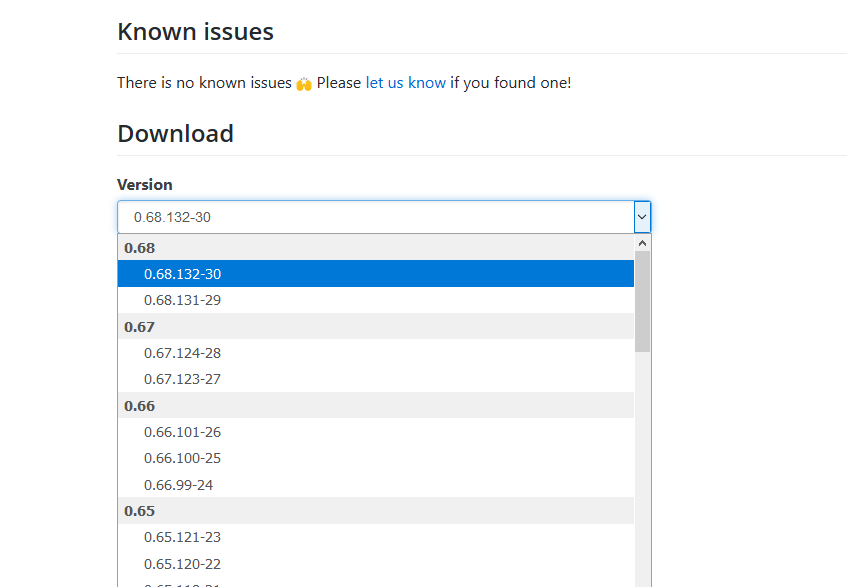Screen dimensions: 847x587
Task: Collapse the Version dropdown arrow
Action: coord(642,217)
